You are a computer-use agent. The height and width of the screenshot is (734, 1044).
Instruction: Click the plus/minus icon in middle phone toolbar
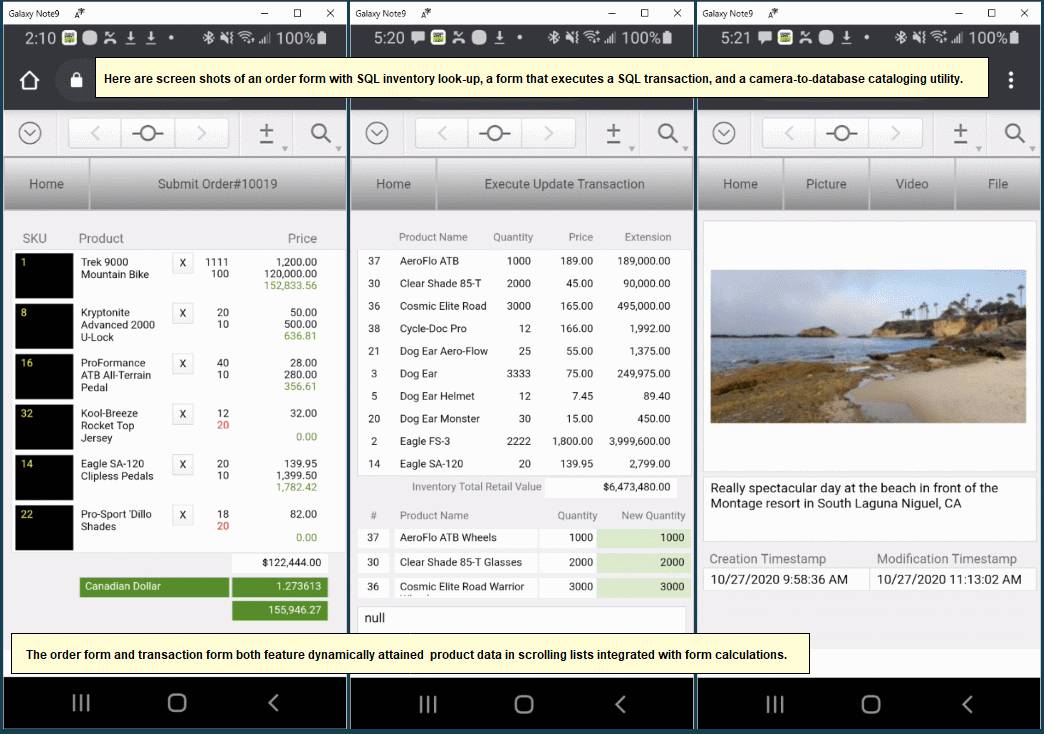[614, 134]
